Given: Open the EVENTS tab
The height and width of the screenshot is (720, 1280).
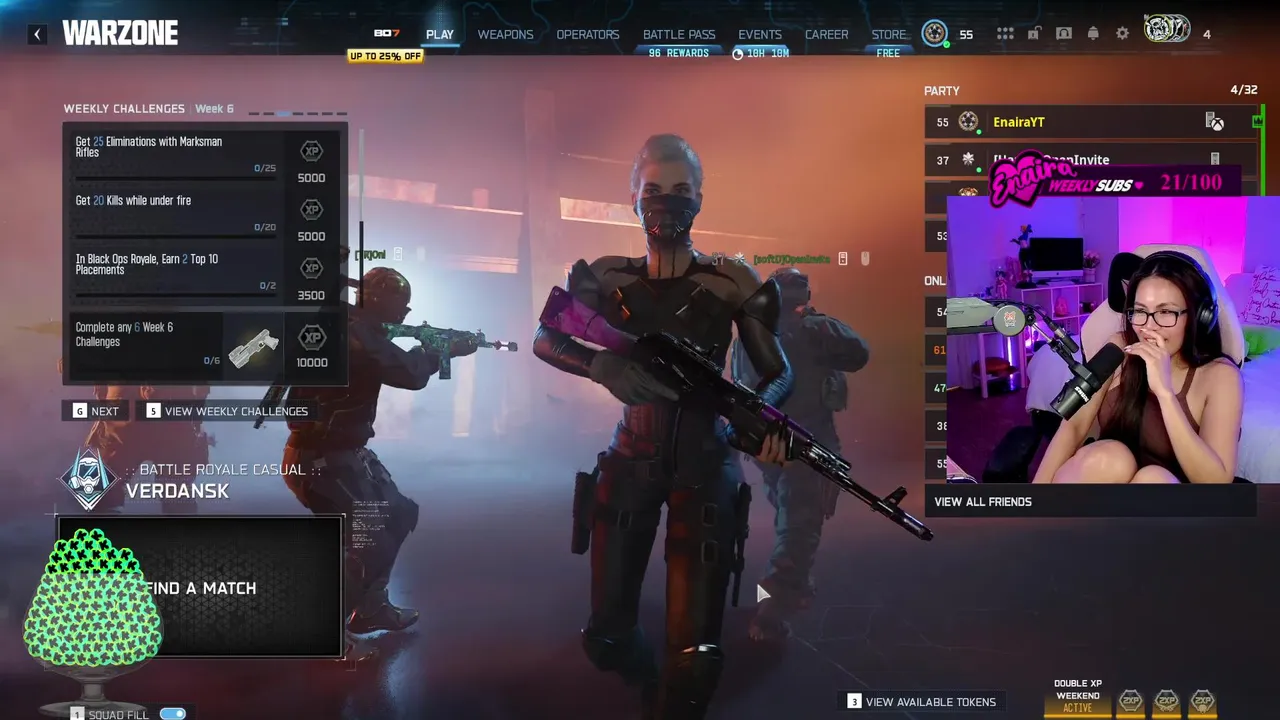Looking at the screenshot, I should pos(760,34).
